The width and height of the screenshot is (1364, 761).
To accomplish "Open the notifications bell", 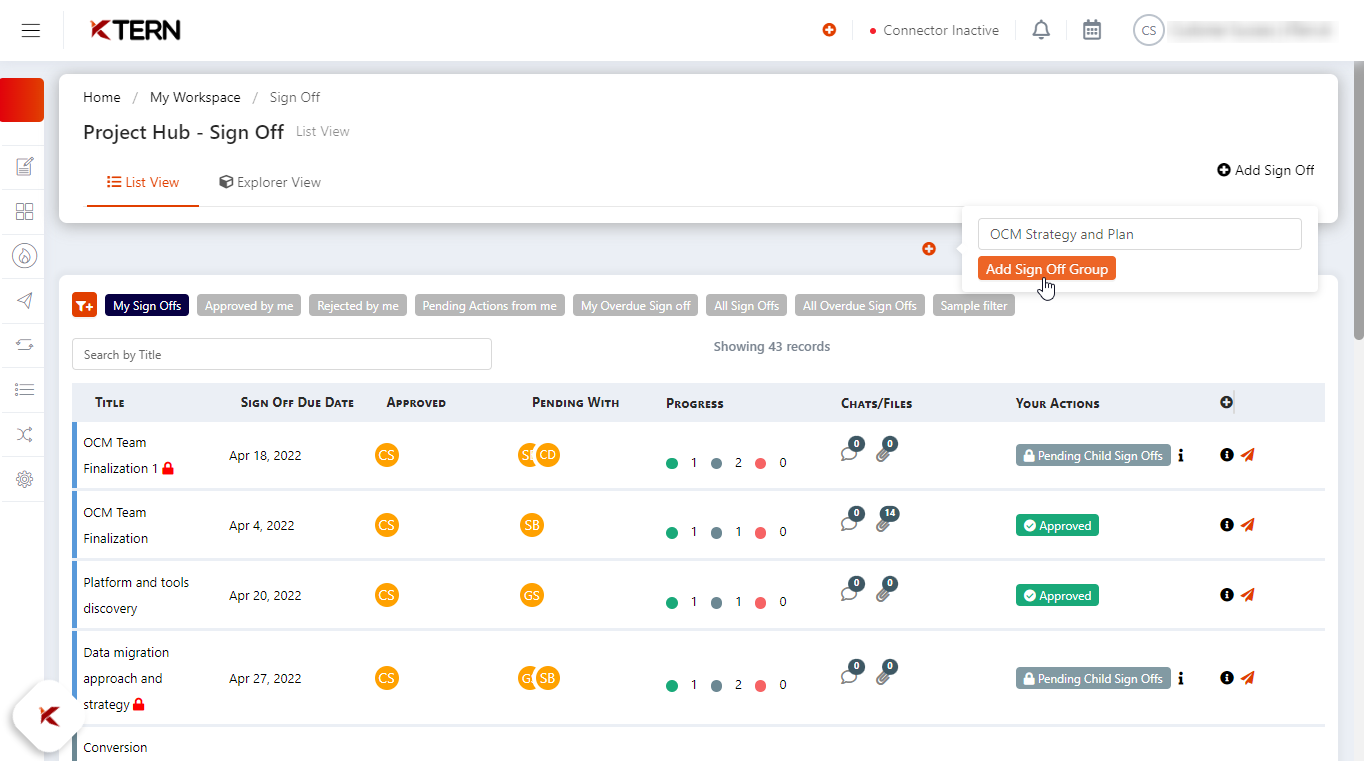I will 1041,30.
